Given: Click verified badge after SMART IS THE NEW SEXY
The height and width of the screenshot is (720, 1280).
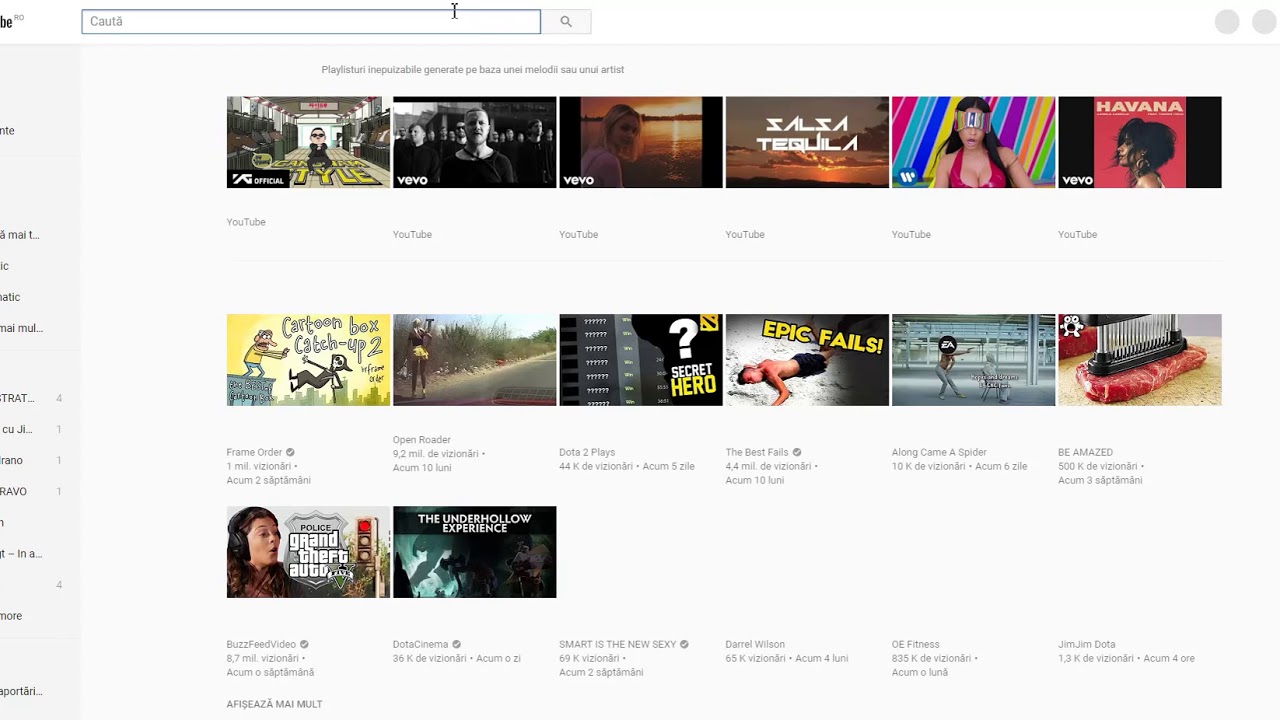Looking at the screenshot, I should coord(684,644).
